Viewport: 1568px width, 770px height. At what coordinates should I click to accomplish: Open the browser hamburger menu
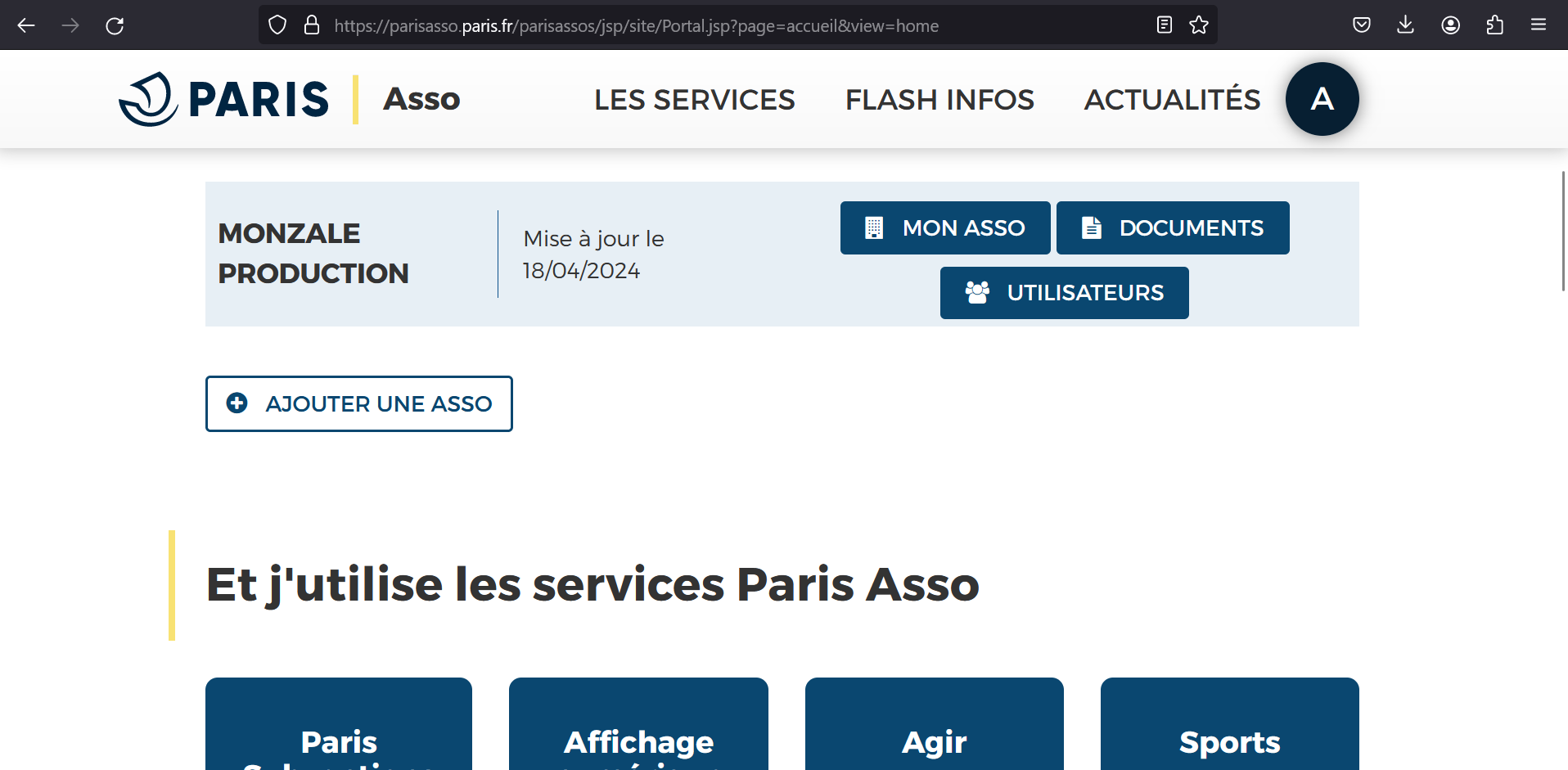click(x=1538, y=25)
